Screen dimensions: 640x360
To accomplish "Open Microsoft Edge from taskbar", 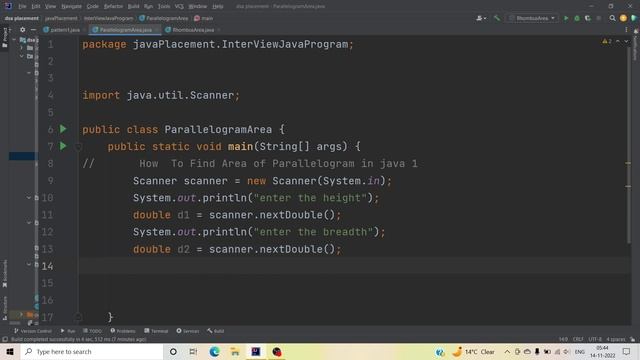I will pos(214,351).
